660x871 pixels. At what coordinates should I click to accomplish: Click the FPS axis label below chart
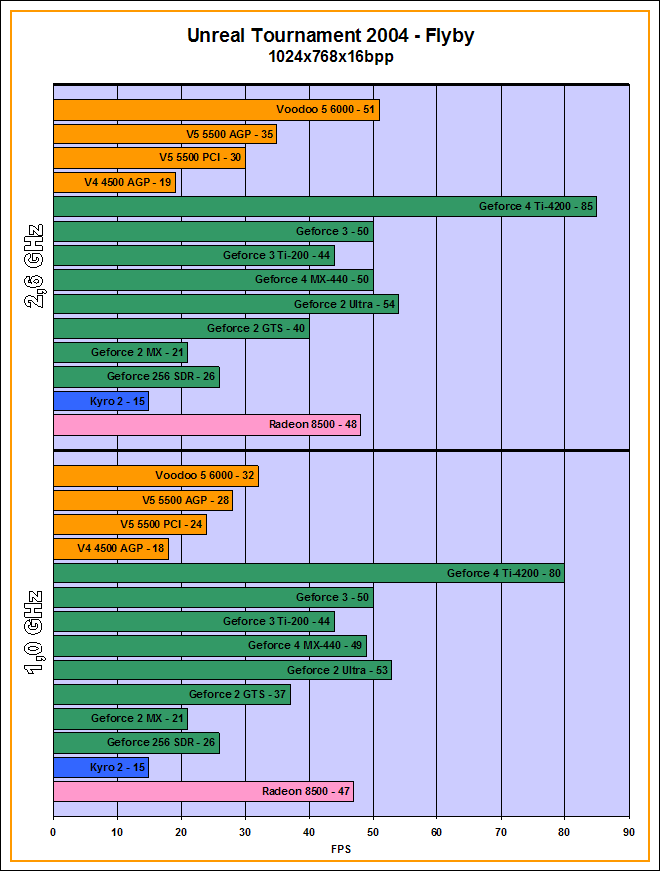341,849
